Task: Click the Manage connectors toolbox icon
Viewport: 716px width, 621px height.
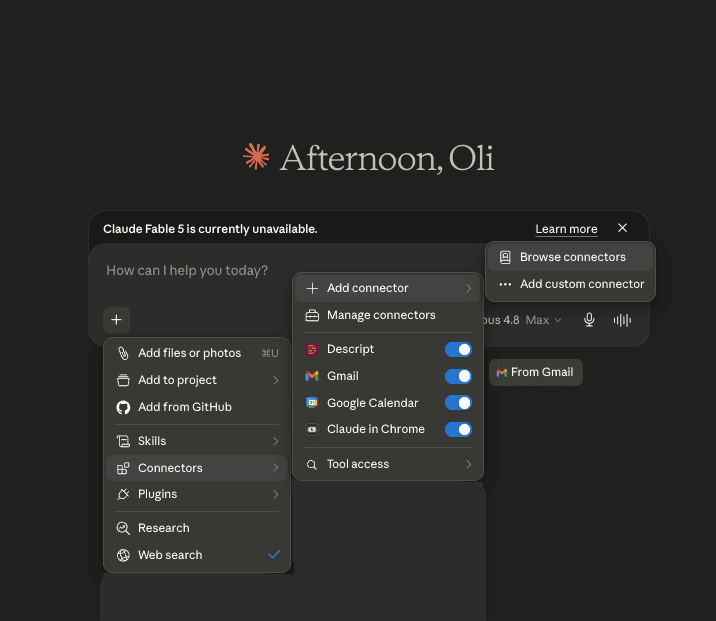Action: (312, 315)
